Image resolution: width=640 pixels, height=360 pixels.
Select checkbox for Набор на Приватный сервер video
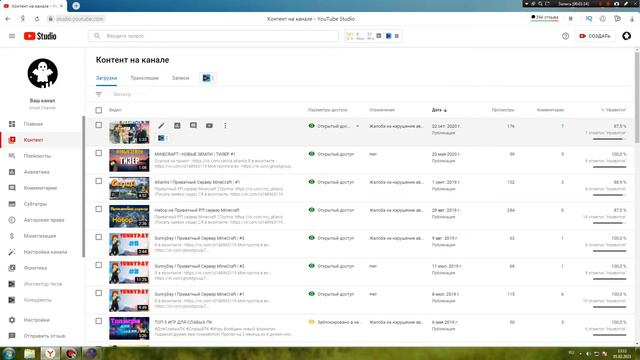[99, 209]
